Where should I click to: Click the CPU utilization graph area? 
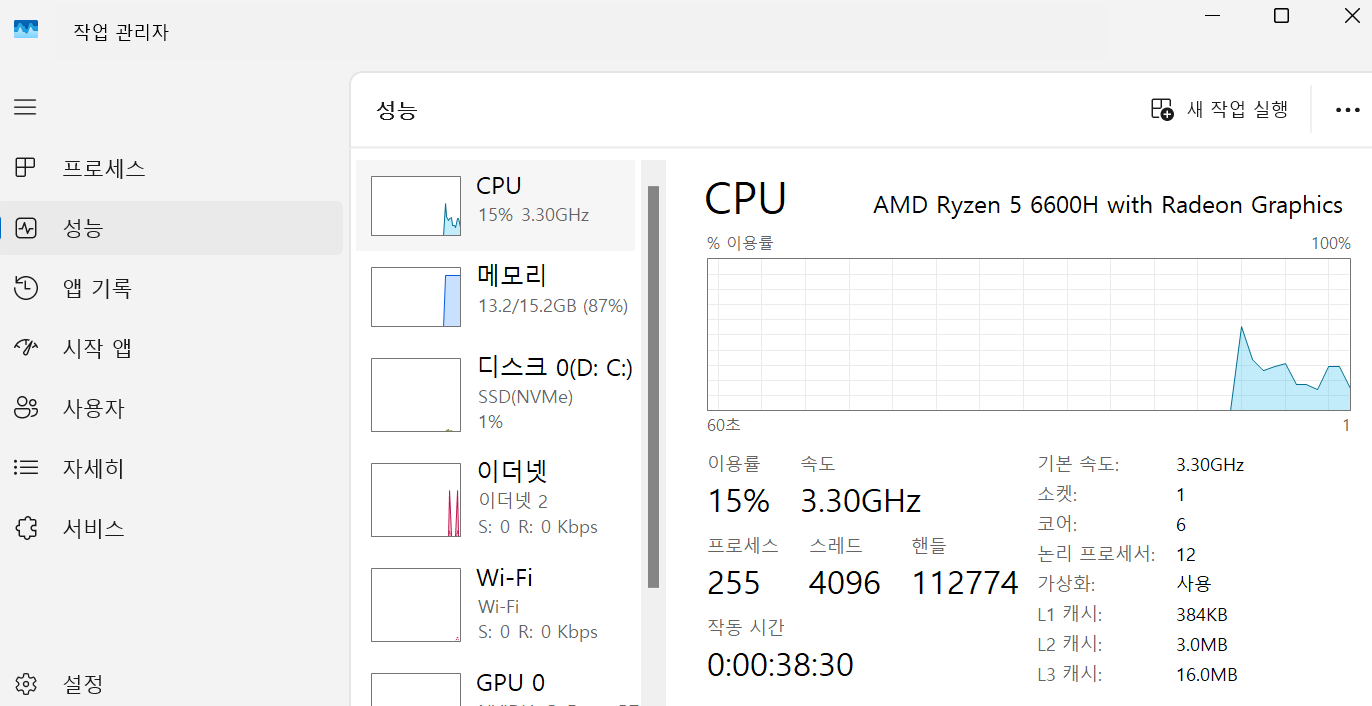coord(1028,334)
